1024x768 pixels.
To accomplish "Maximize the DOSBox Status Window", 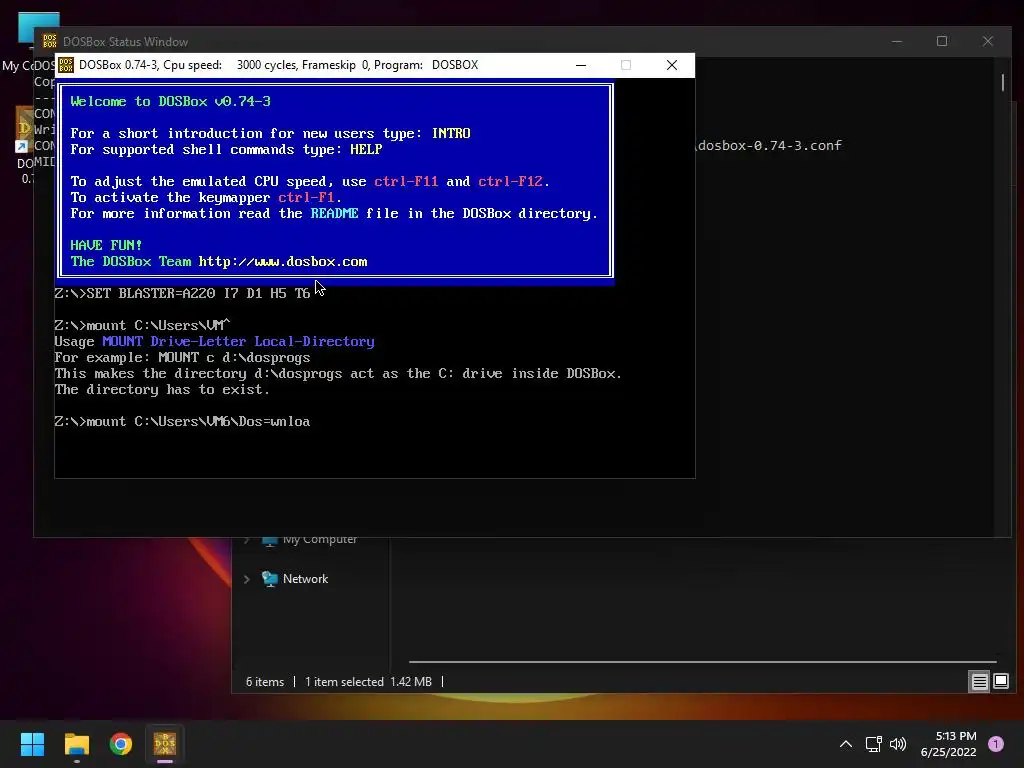I will pyautogui.click(x=942, y=41).
